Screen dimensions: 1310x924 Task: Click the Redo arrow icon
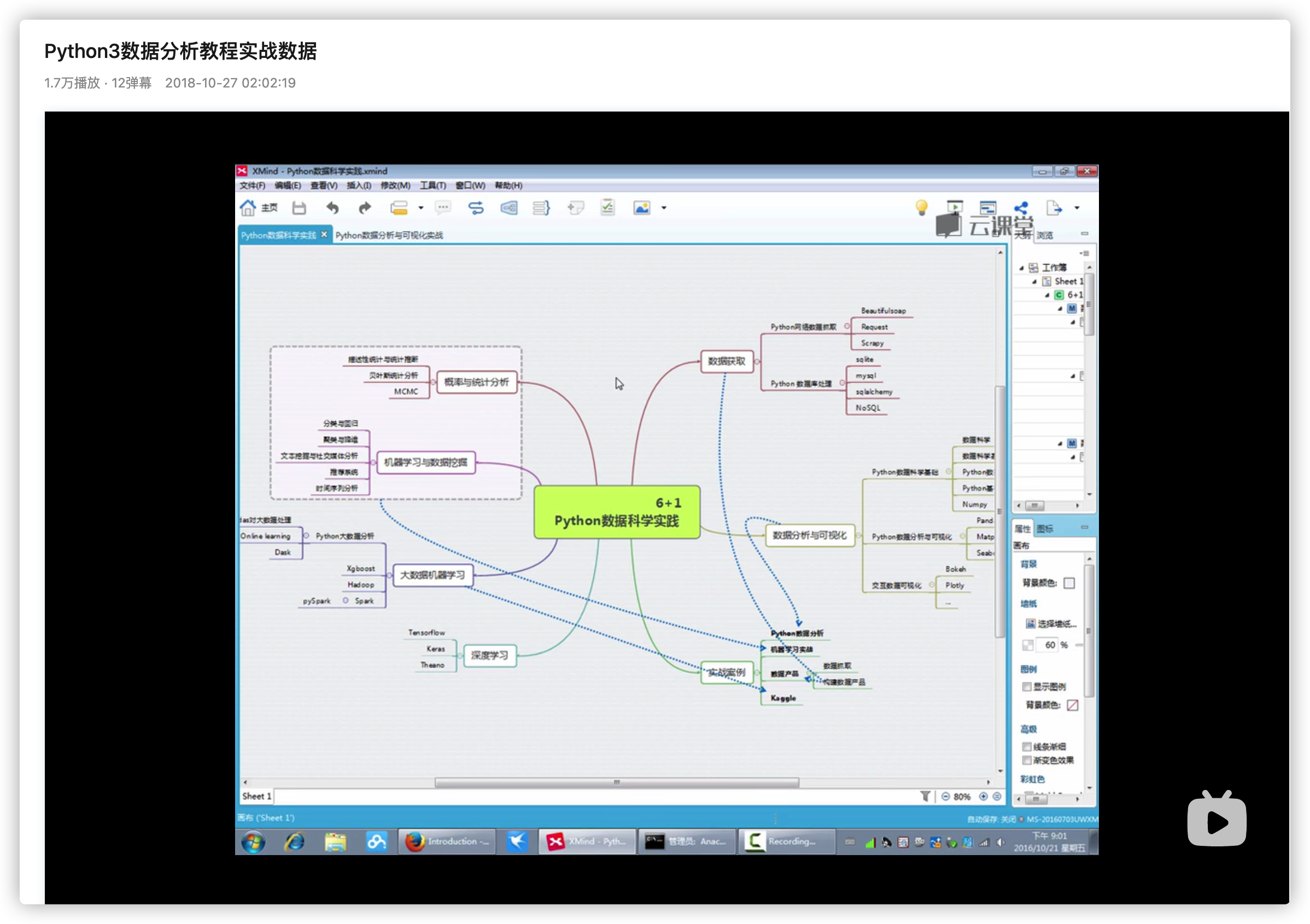[365, 208]
